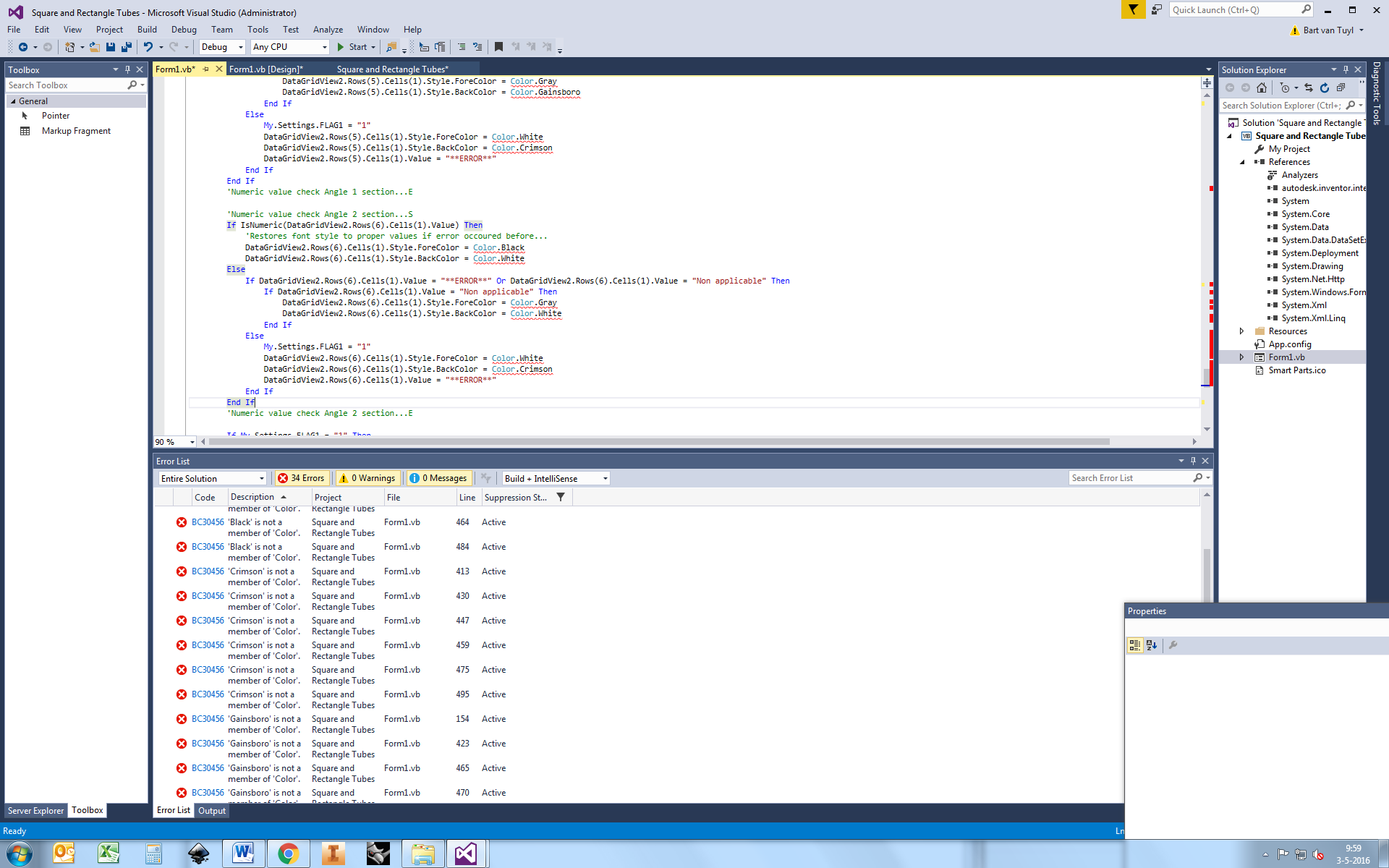Open the Analyze menu
This screenshot has height=868, width=1389.
(328, 30)
